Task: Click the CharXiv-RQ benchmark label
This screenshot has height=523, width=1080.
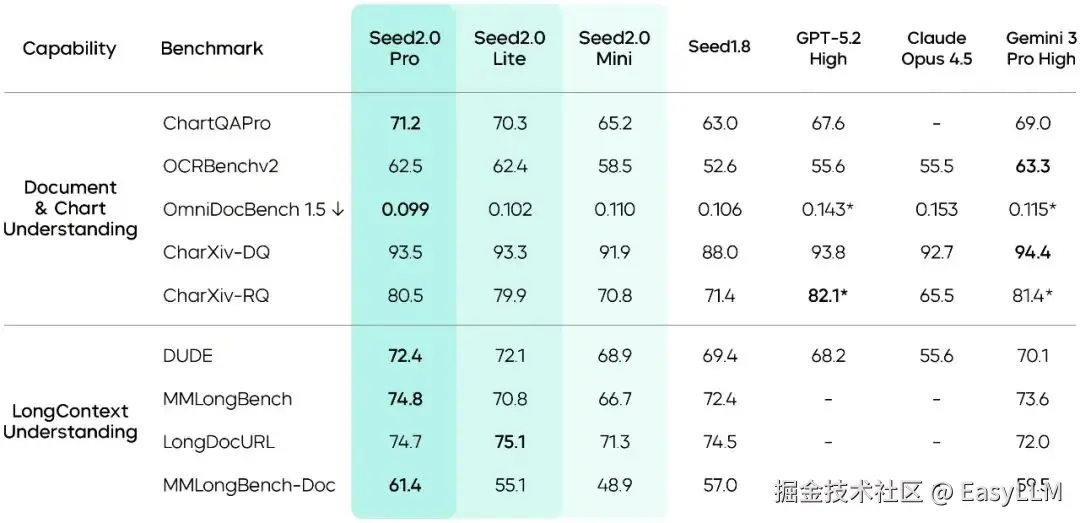Action: pyautogui.click(x=216, y=296)
